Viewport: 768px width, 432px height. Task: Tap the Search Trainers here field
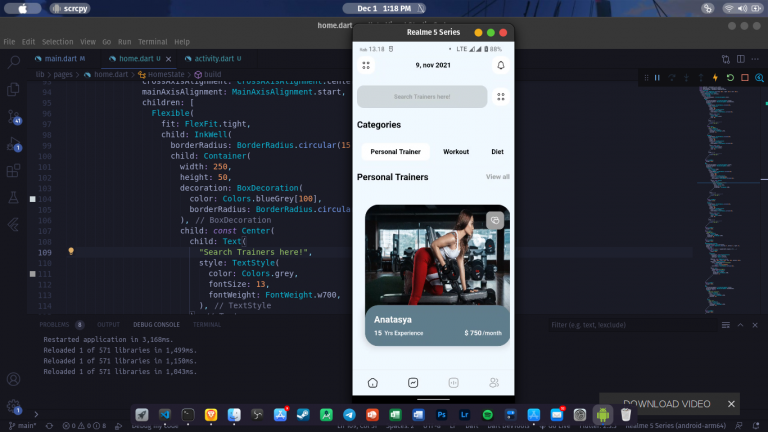click(x=422, y=97)
